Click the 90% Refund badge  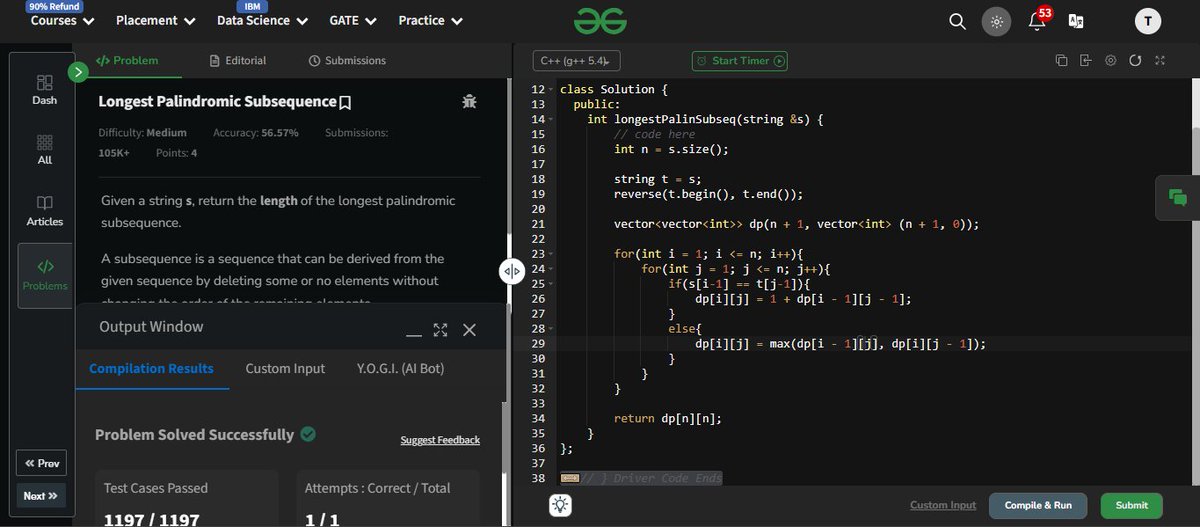[54, 6]
